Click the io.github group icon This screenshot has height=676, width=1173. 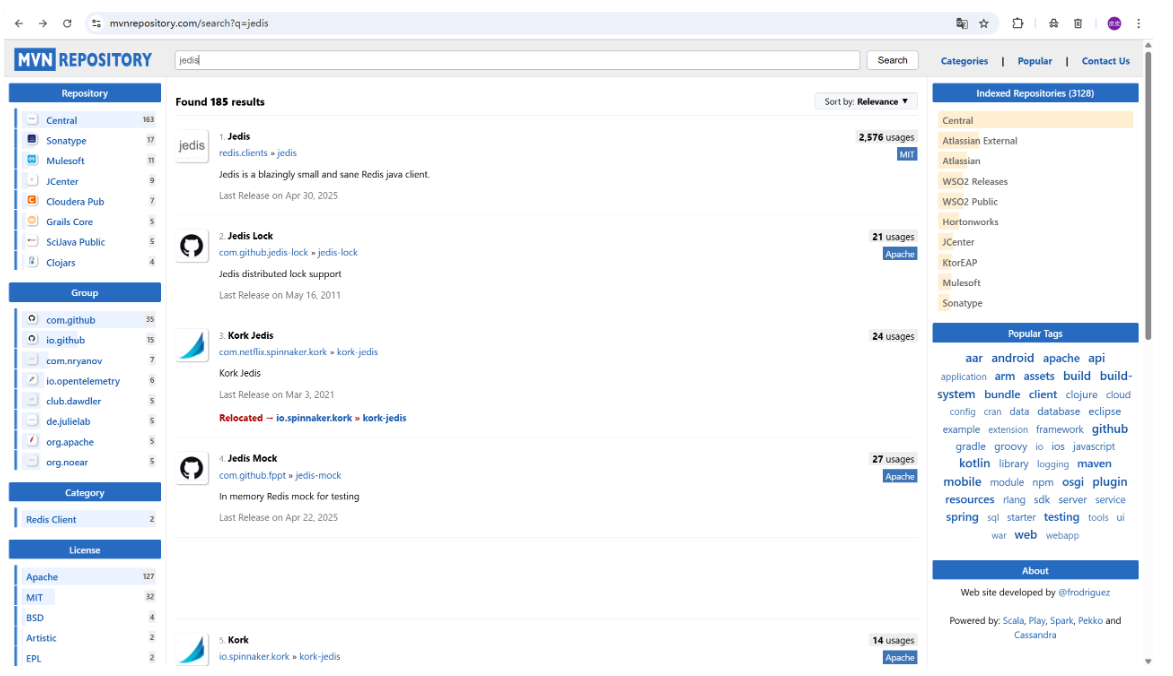point(32,339)
